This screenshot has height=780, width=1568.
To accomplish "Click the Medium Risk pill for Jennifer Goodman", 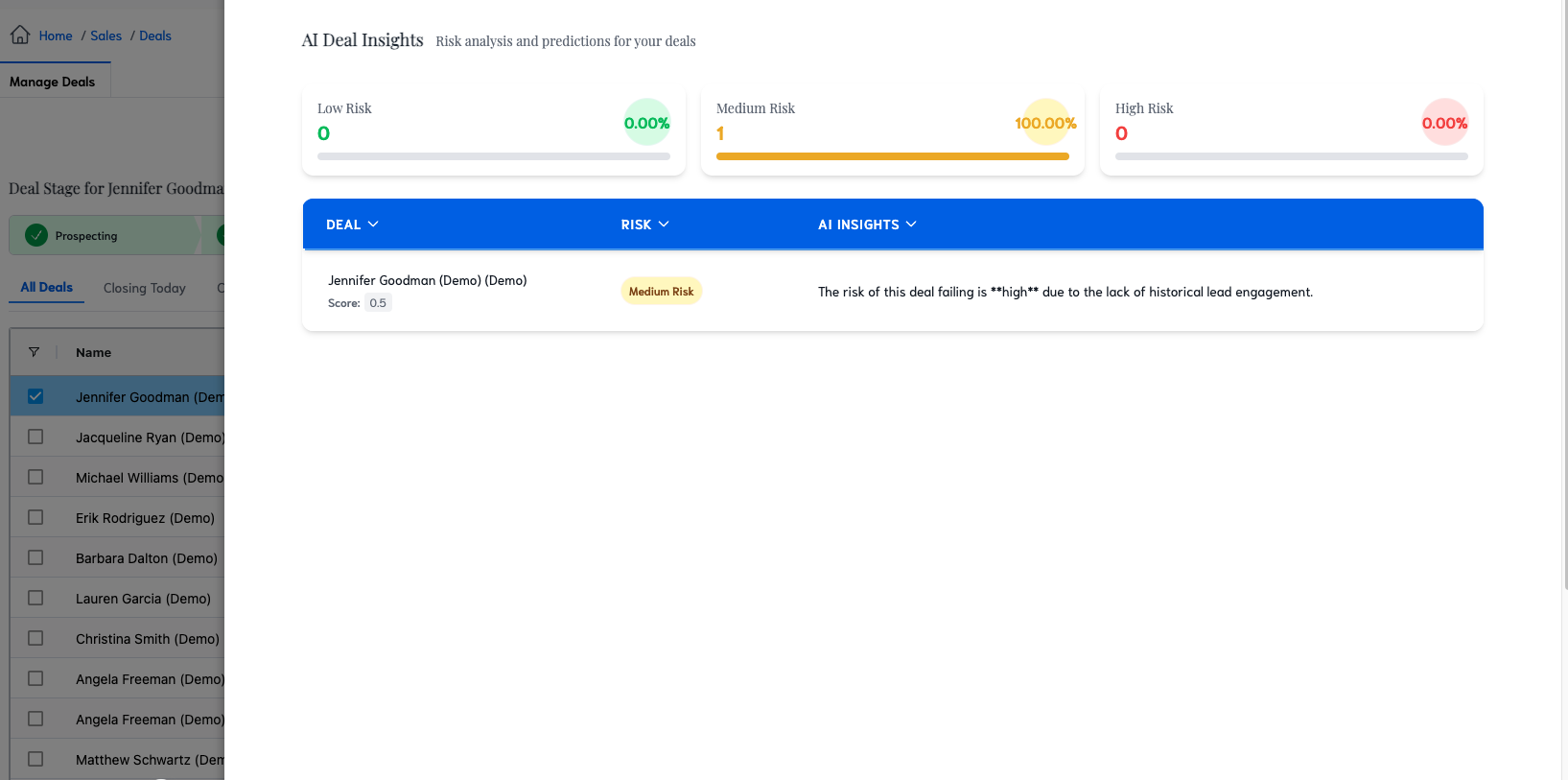I will click(661, 292).
